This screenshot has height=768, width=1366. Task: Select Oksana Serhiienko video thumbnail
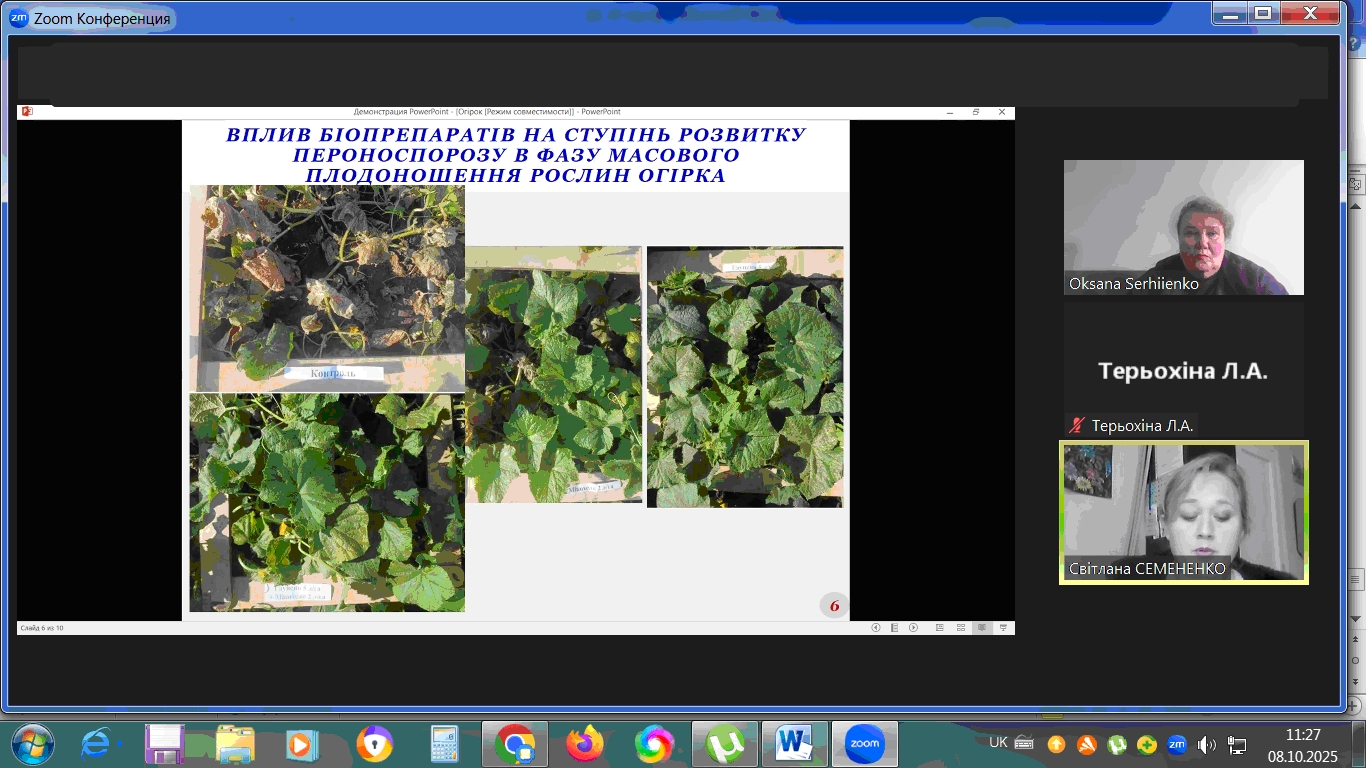click(1183, 227)
